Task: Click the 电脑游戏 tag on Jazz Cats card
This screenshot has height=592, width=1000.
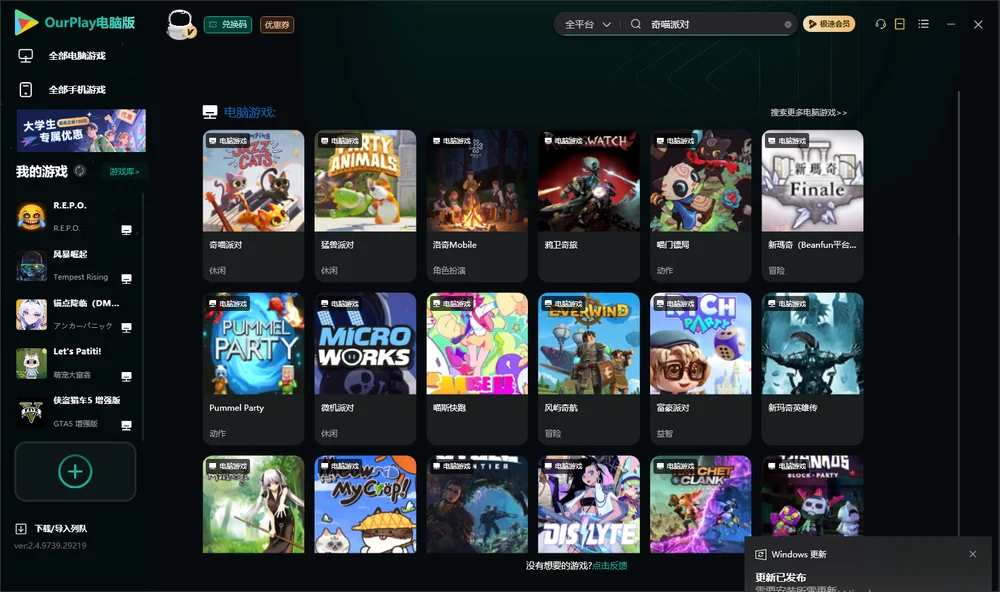Action: pyautogui.click(x=228, y=141)
